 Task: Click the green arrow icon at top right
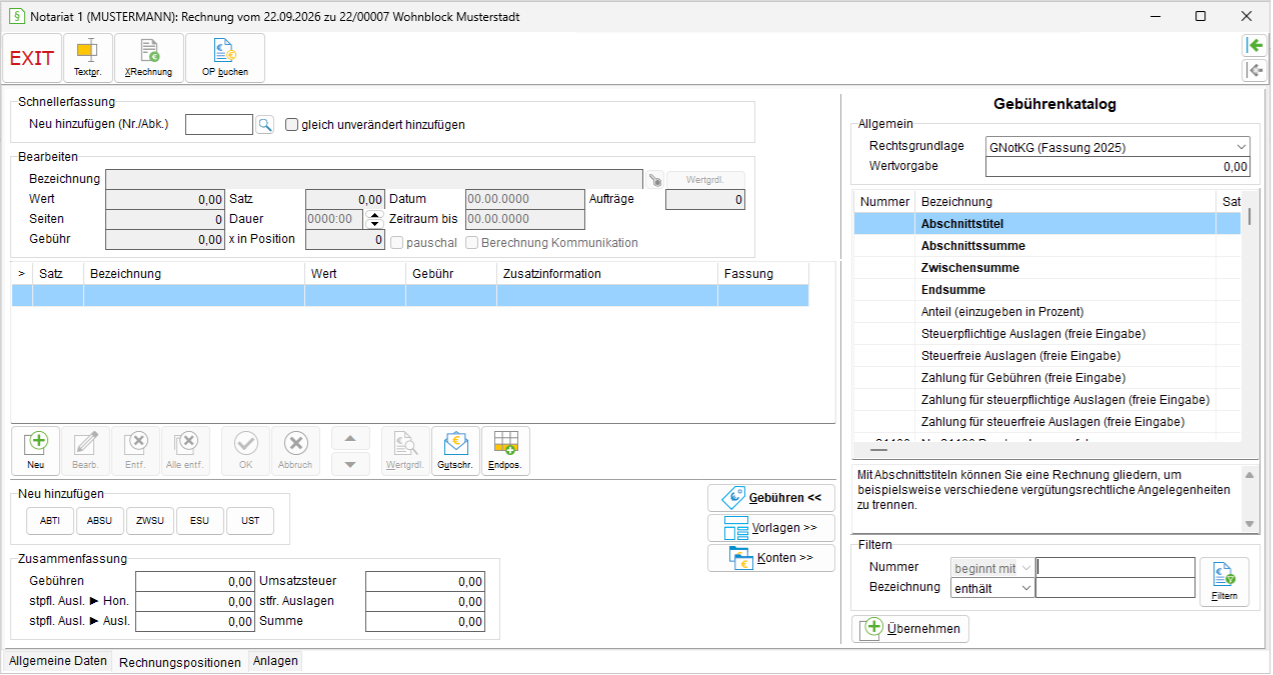pos(1254,45)
